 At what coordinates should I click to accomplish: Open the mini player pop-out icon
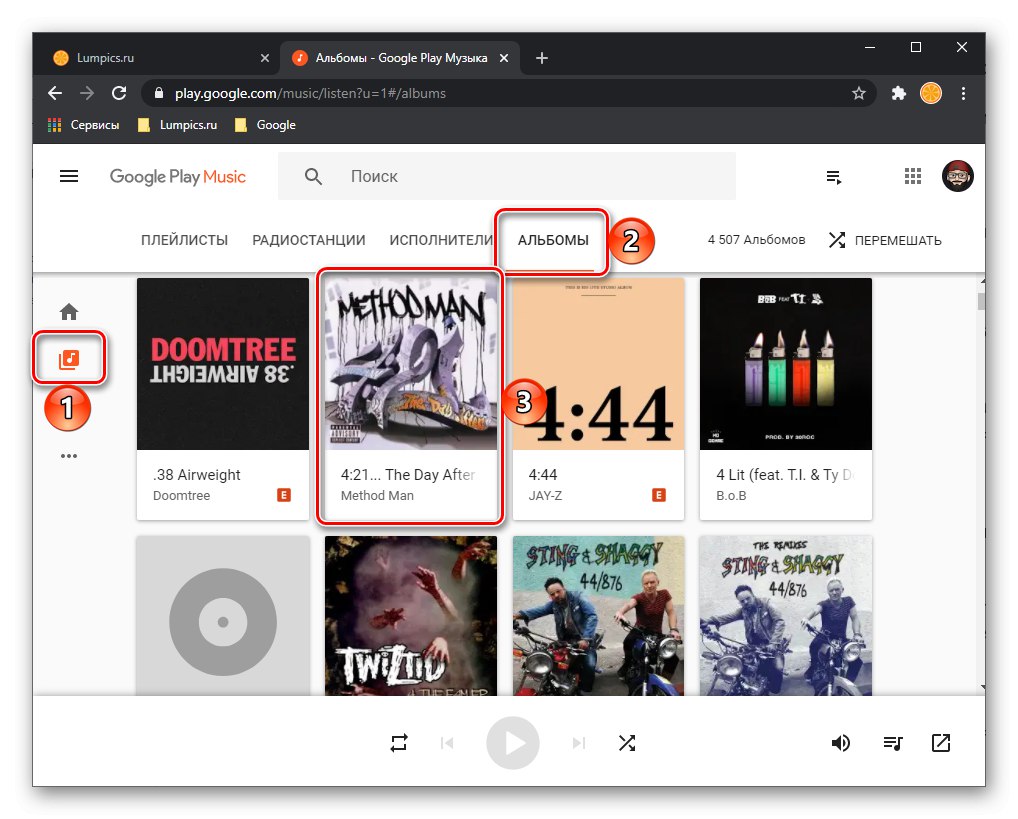941,743
